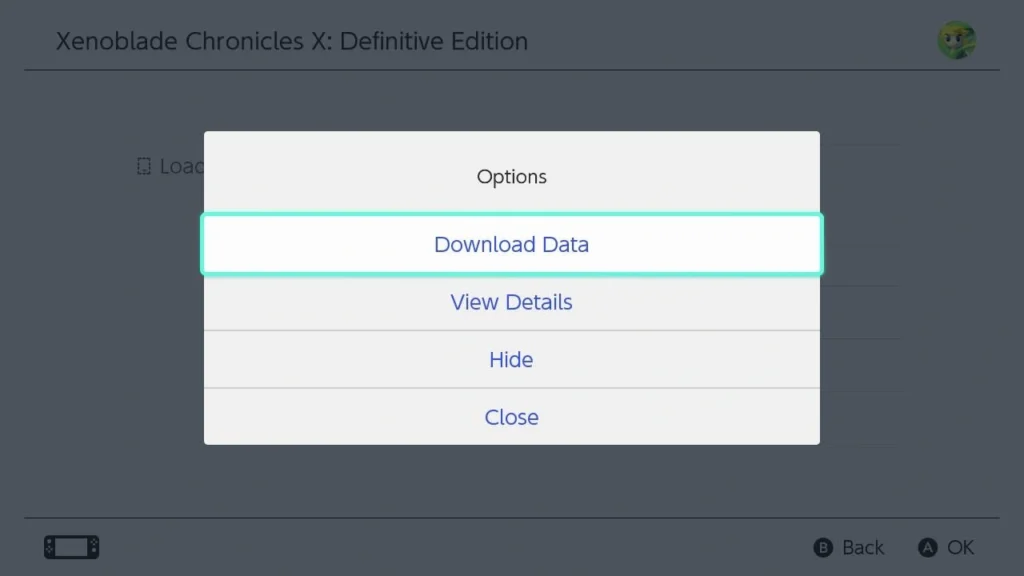Close the Options dialog via Close

(x=511, y=417)
